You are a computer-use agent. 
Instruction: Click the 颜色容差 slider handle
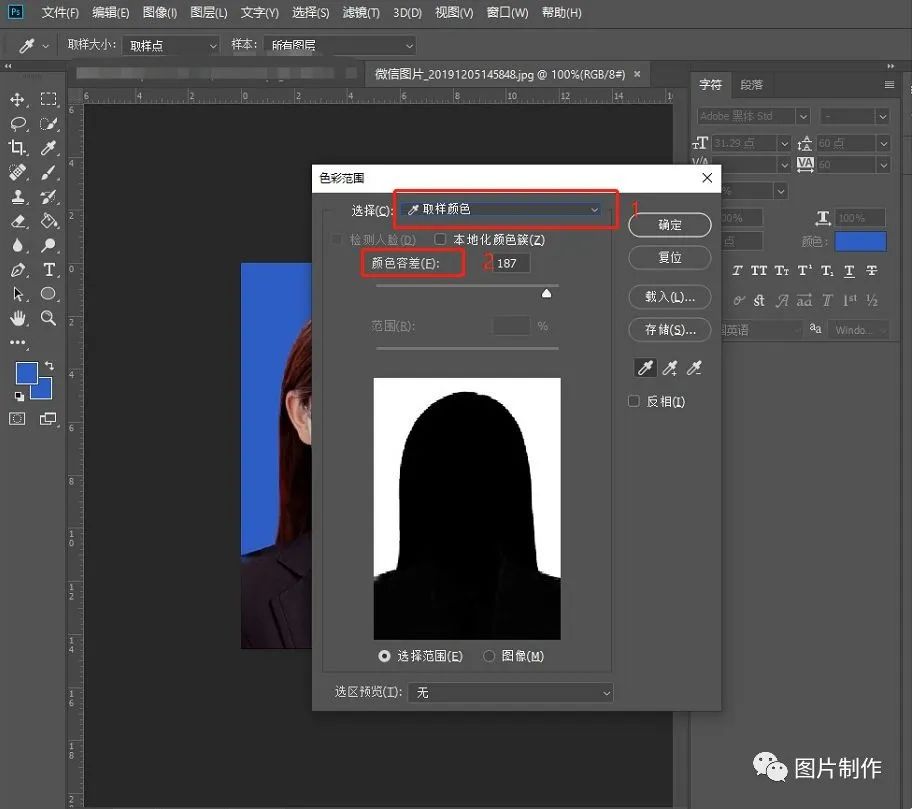(546, 293)
